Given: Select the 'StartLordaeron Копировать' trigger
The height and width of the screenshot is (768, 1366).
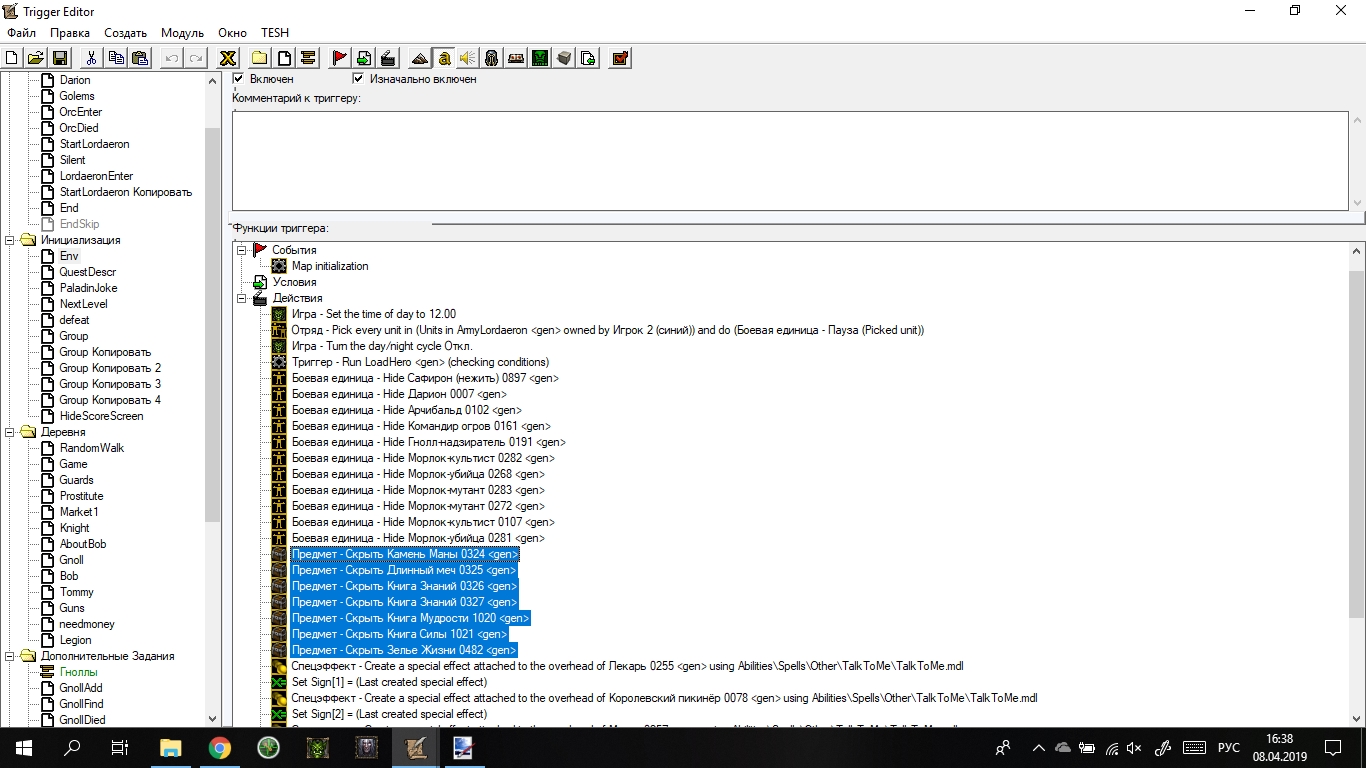Looking at the screenshot, I should (126, 192).
